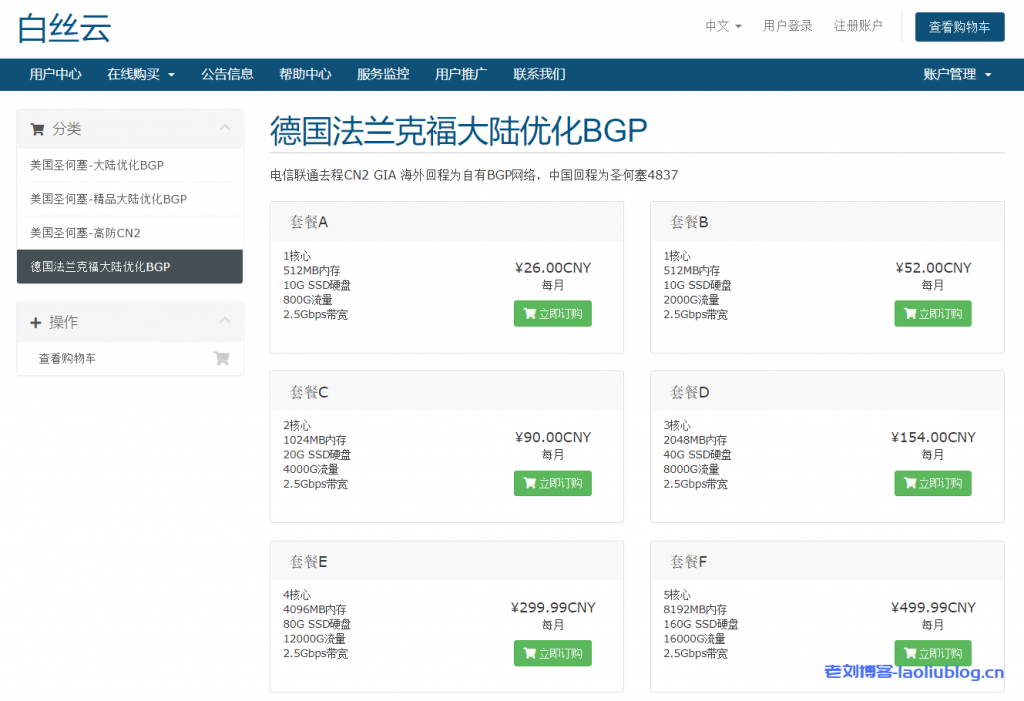The image size is (1024, 701).
Task: Open the 账户管理 dropdown menu
Action: click(956, 74)
